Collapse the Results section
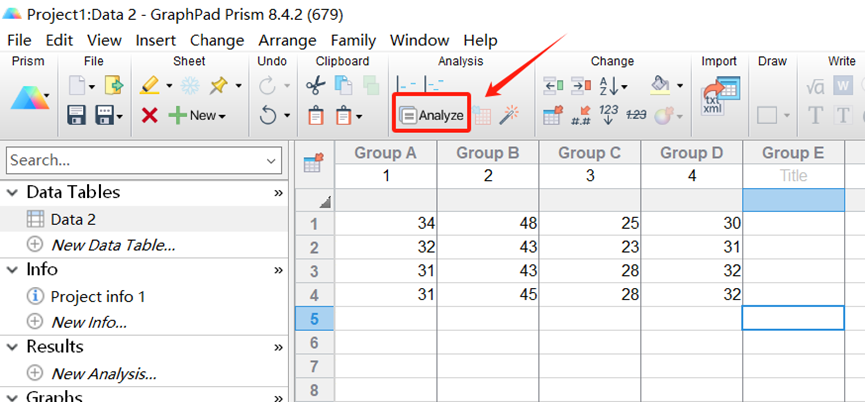Image resolution: width=865 pixels, height=402 pixels. click(11, 347)
